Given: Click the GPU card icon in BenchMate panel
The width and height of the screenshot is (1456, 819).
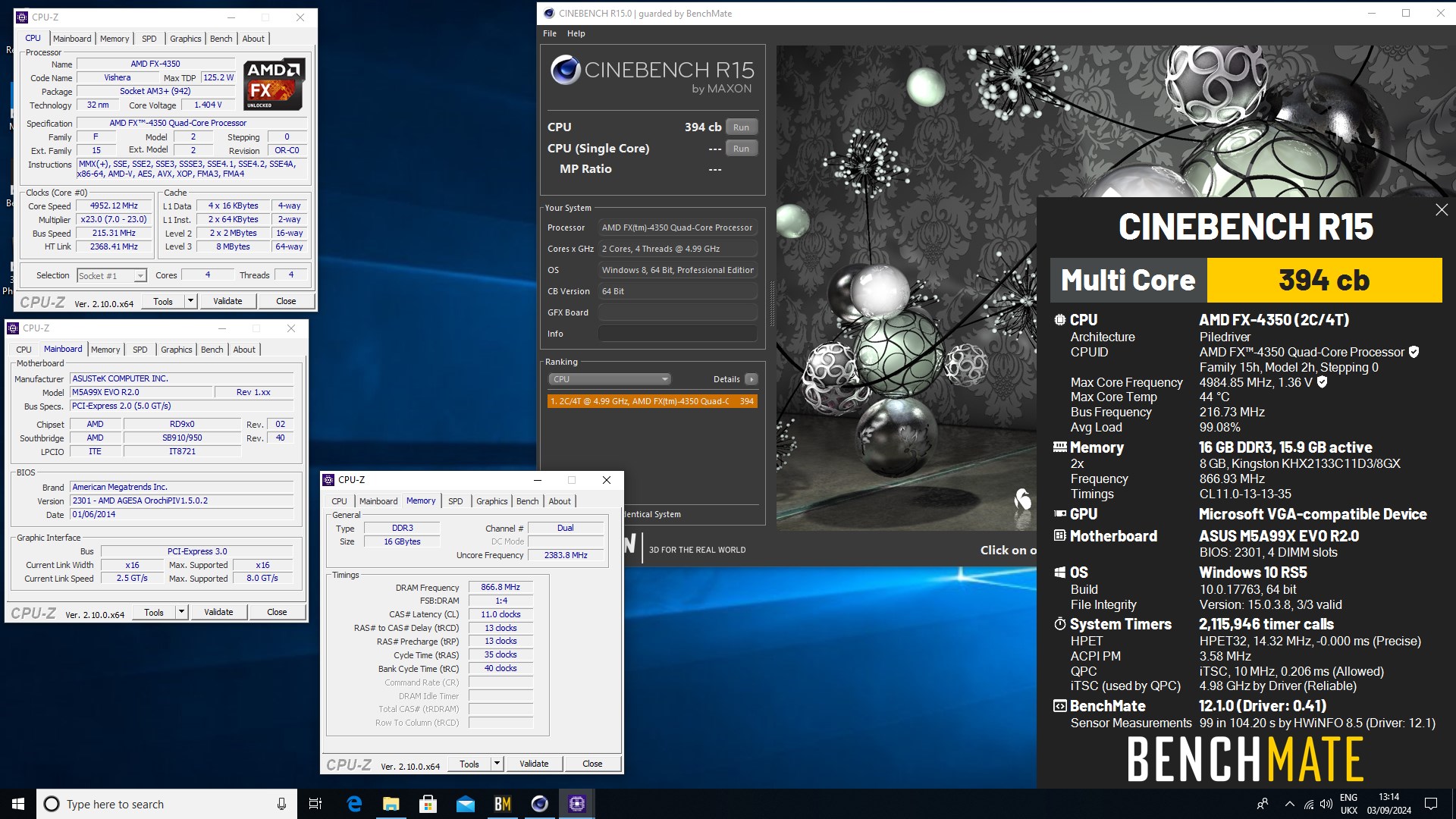Looking at the screenshot, I should pyautogui.click(x=1059, y=514).
